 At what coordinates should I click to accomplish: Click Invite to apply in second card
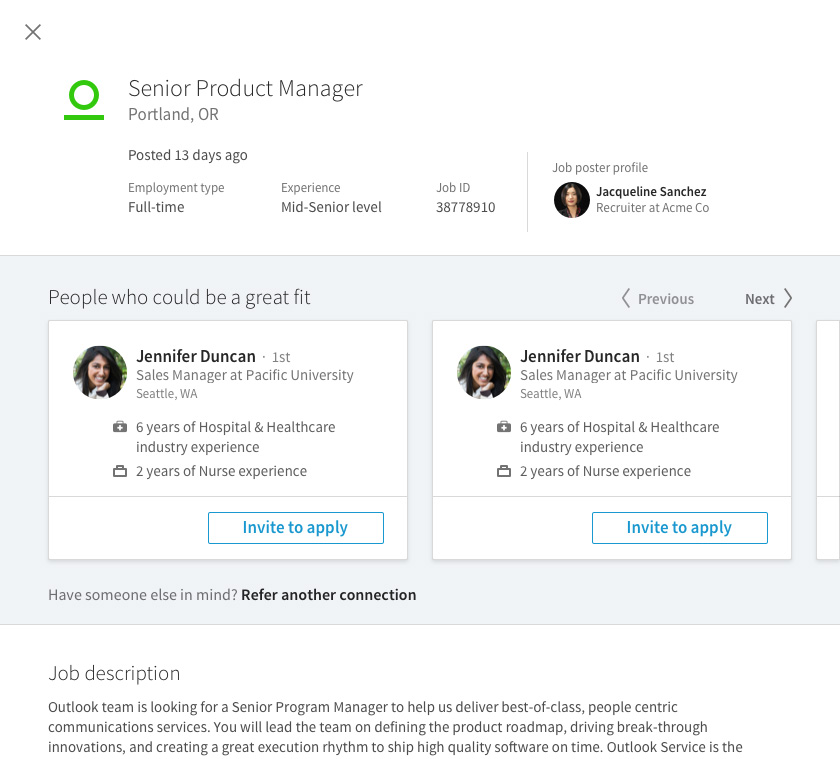coord(679,527)
